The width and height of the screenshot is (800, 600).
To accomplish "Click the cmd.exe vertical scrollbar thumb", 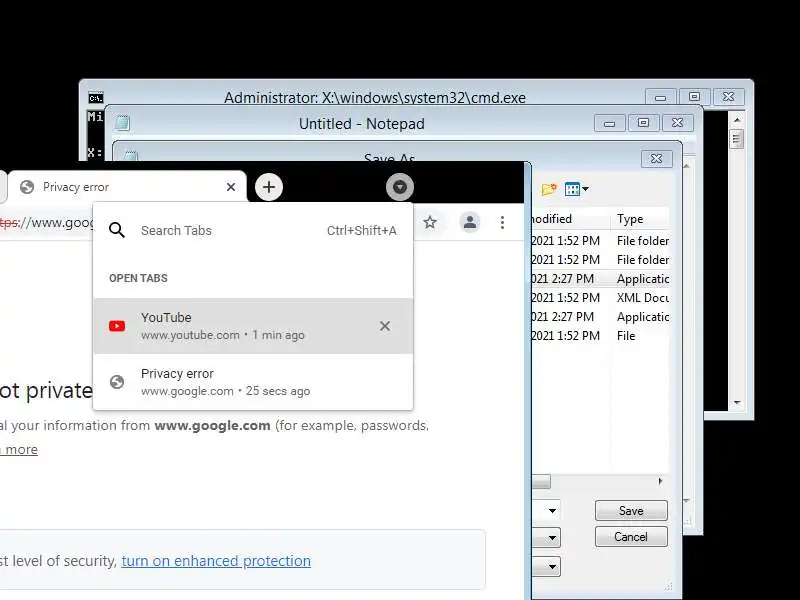I will coord(737,138).
